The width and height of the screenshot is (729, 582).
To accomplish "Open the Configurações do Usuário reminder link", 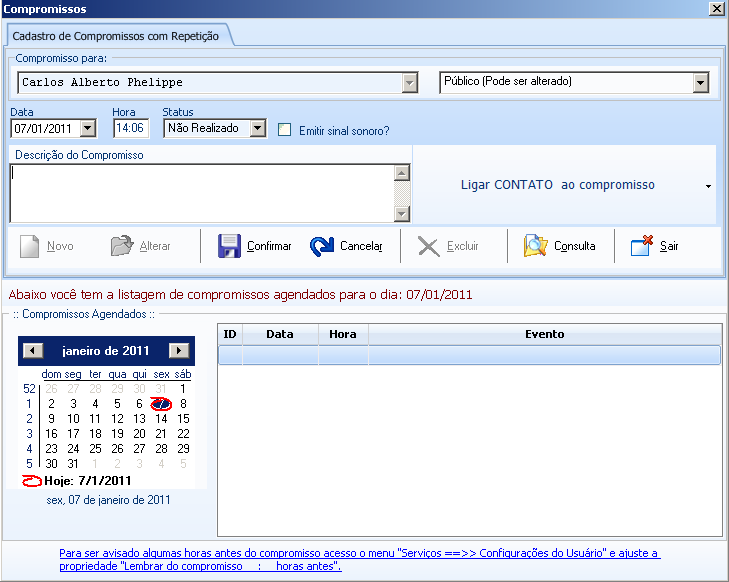I will click(358, 559).
